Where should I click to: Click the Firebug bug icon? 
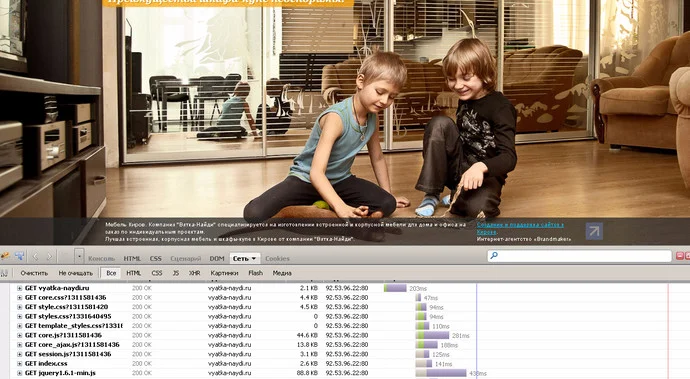[5, 256]
